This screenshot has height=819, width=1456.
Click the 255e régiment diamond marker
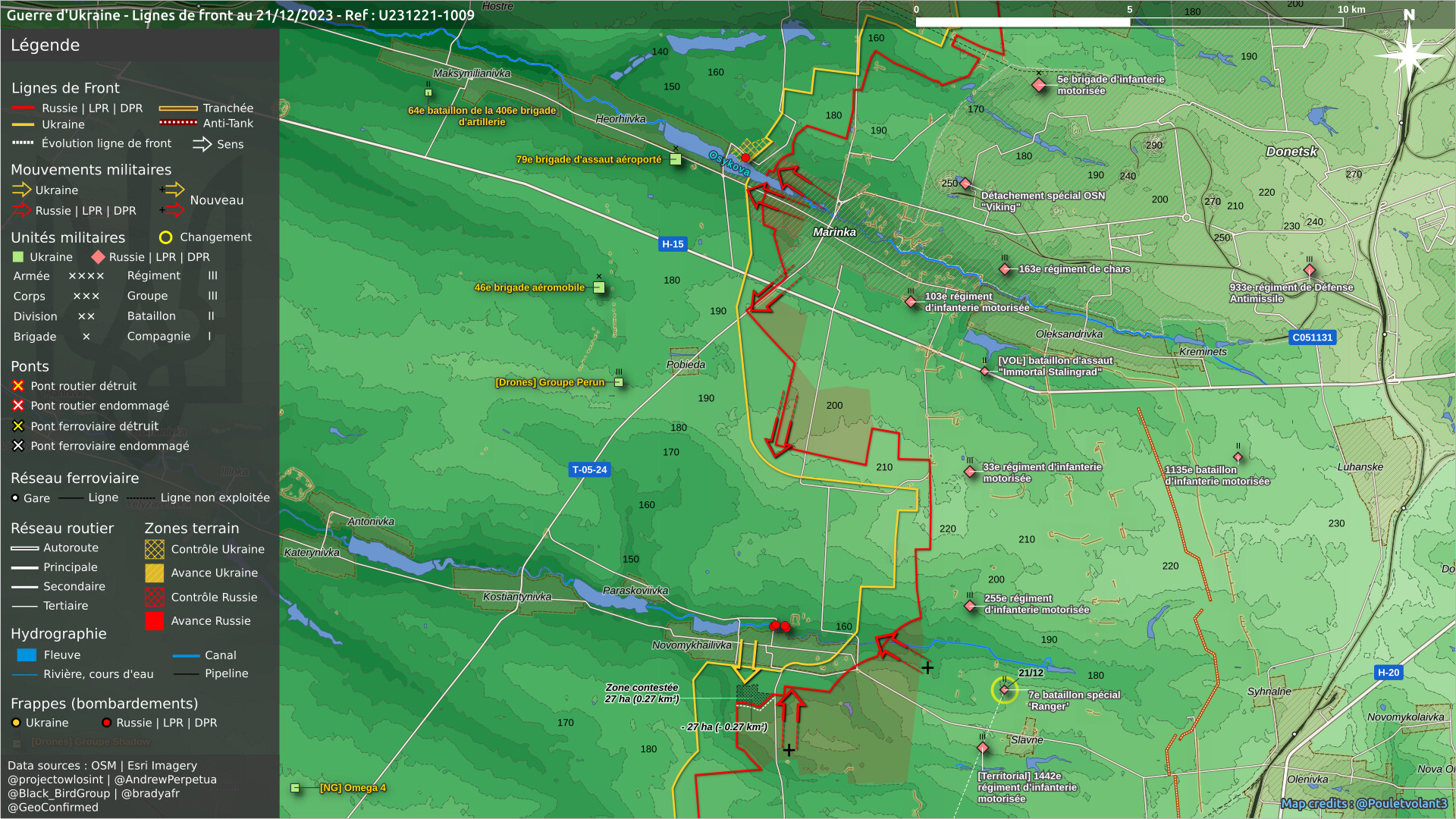970,606
